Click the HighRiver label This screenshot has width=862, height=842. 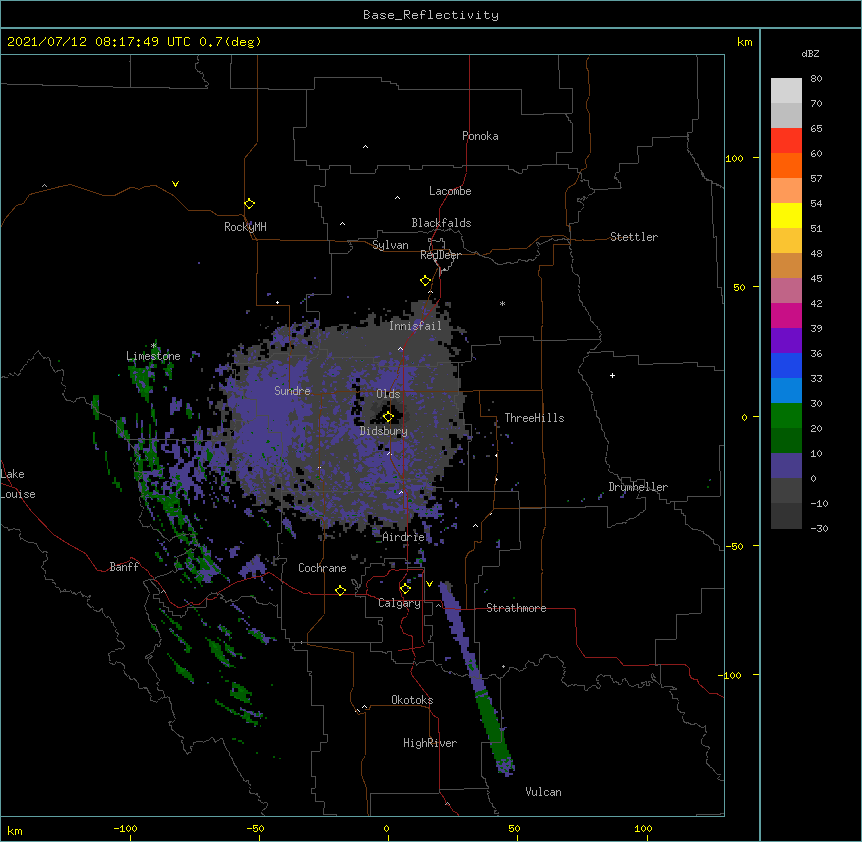click(x=430, y=743)
